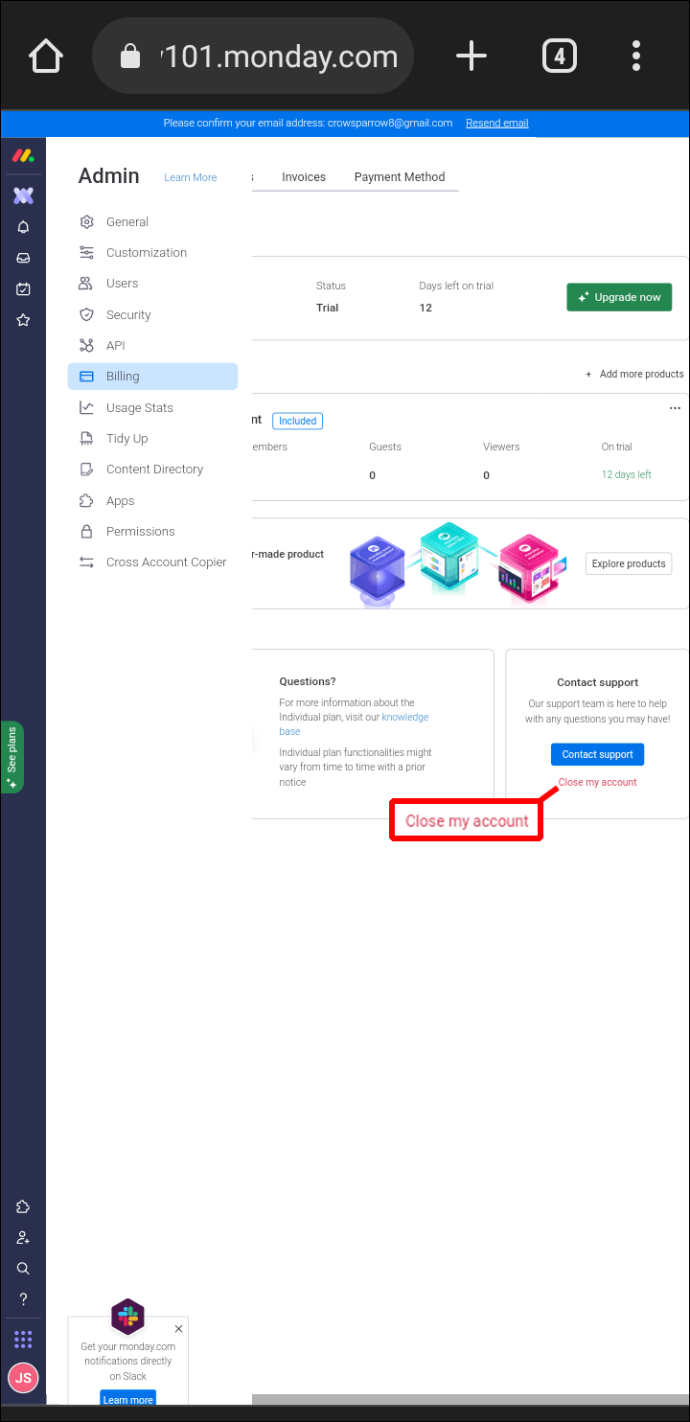The height and width of the screenshot is (1422, 690).
Task: Tap the browser home icon
Action: 46,56
